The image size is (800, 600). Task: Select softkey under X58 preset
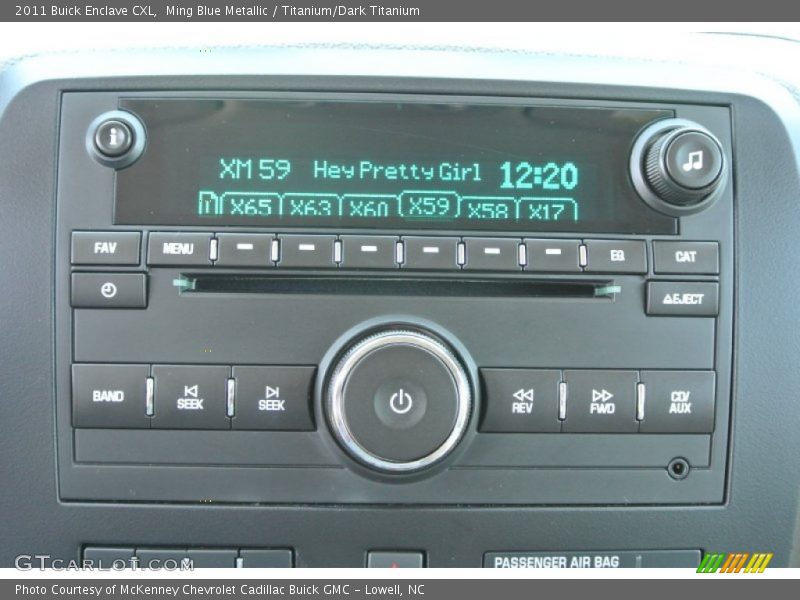tap(492, 254)
